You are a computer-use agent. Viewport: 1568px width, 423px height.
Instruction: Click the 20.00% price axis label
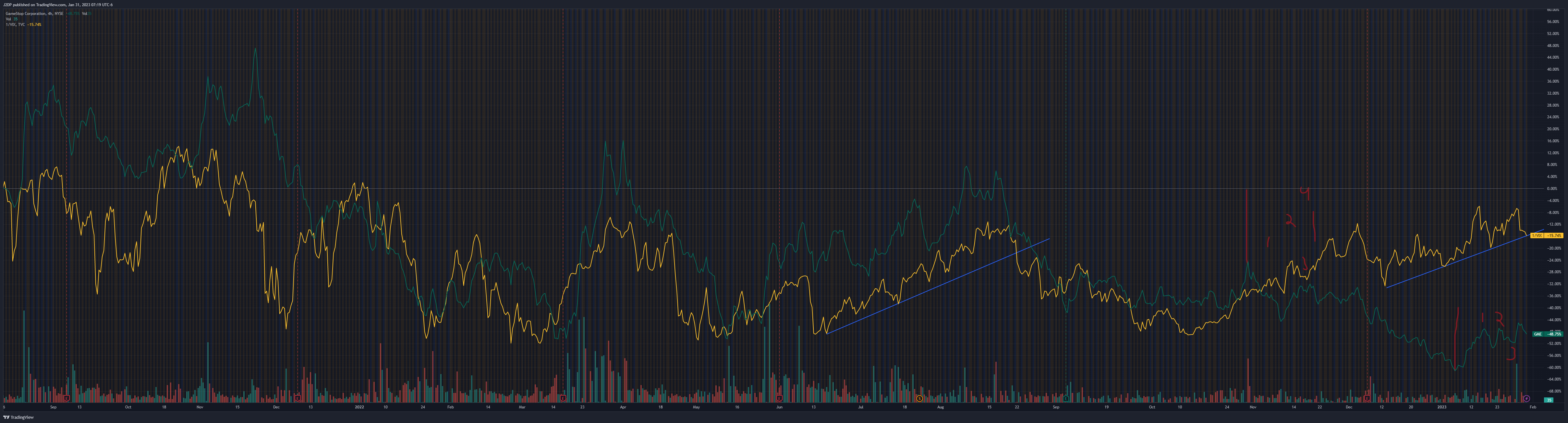1553,129
